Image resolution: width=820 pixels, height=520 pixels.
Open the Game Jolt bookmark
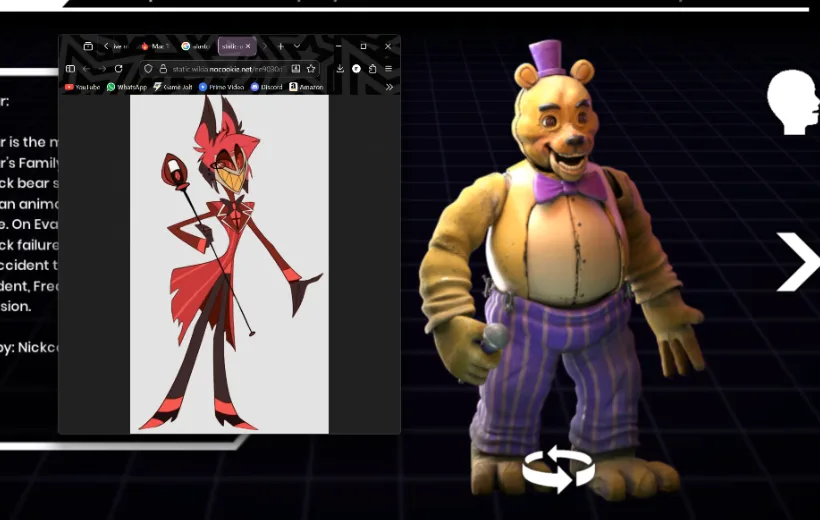coord(173,87)
